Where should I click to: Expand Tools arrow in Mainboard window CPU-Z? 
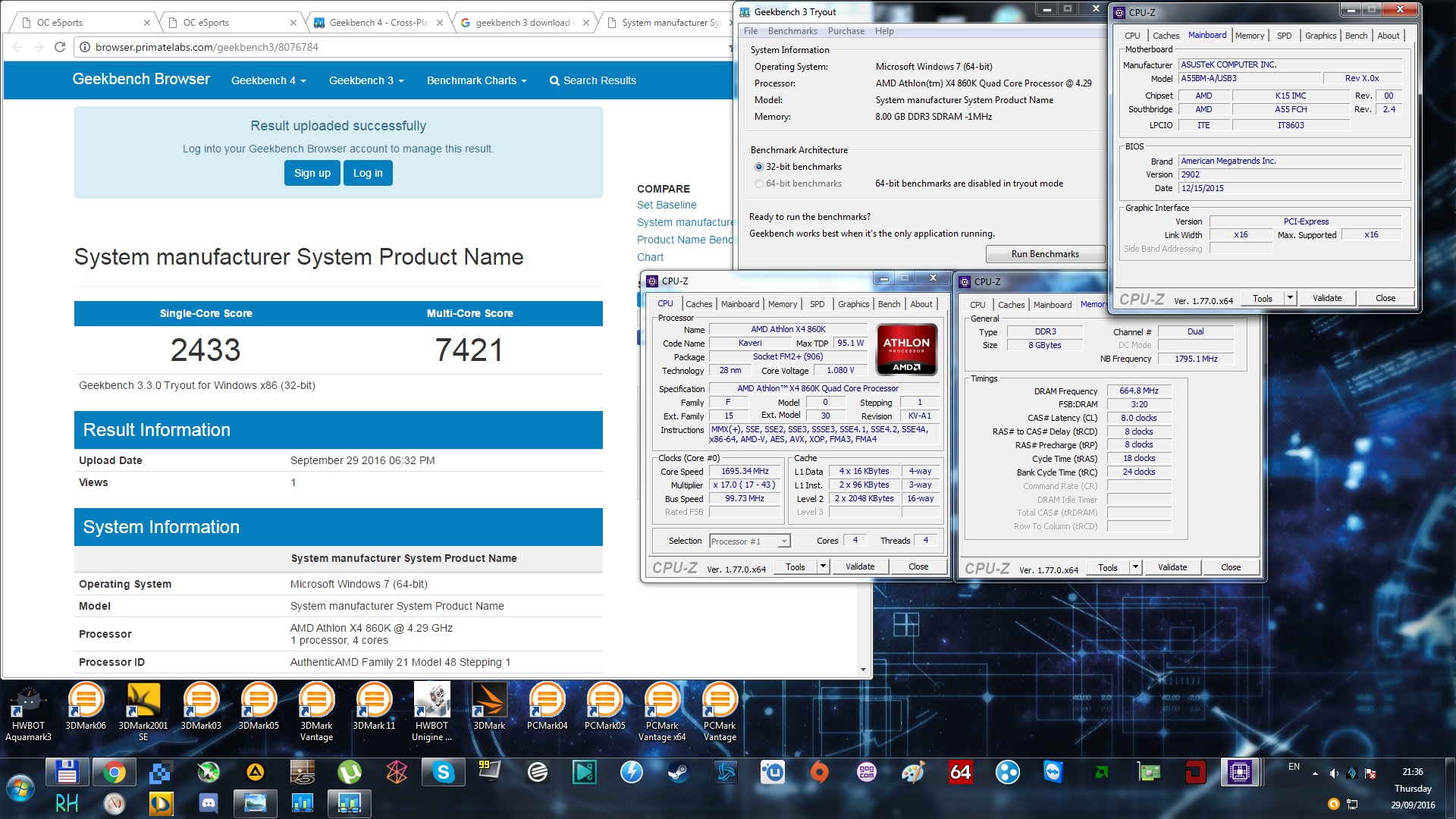(1290, 298)
